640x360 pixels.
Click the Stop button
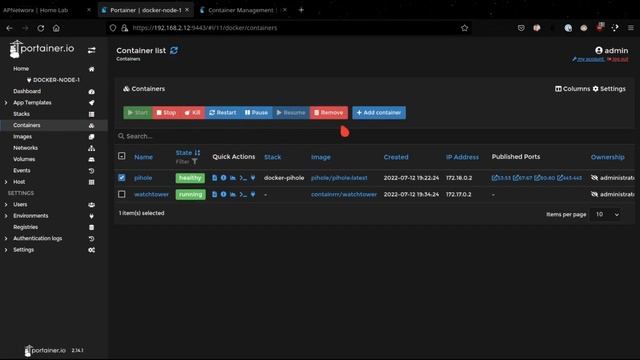[166, 113]
